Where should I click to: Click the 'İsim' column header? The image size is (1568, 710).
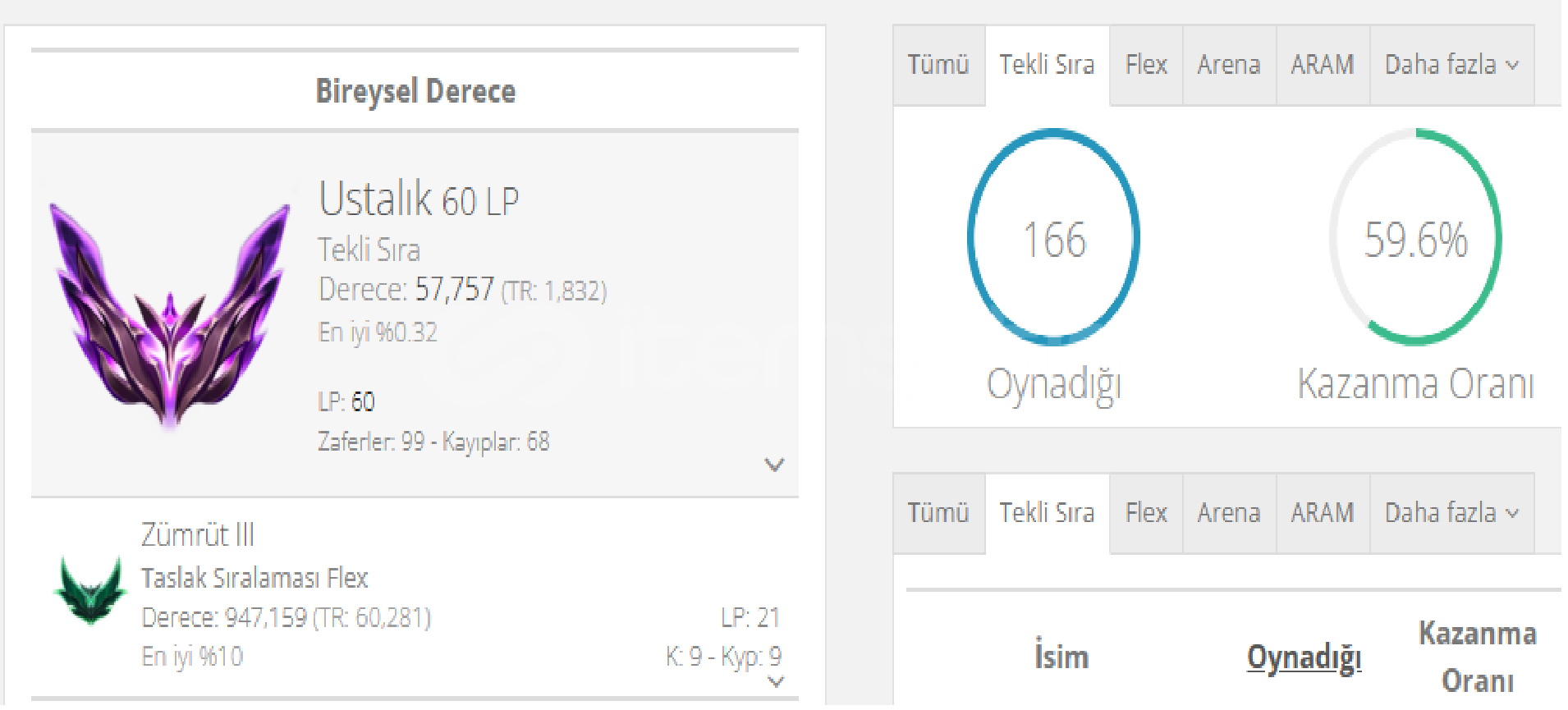[1061, 657]
